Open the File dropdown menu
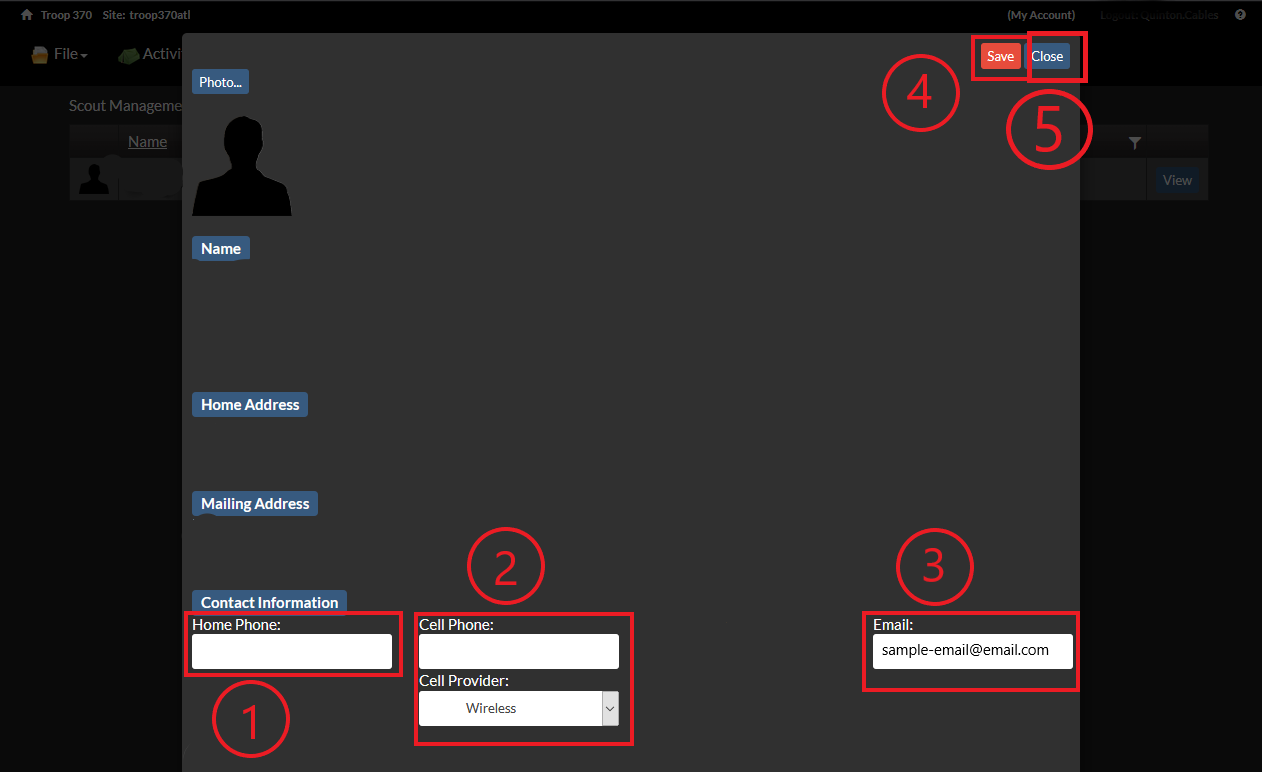Image resolution: width=1262 pixels, height=772 pixels. point(65,54)
